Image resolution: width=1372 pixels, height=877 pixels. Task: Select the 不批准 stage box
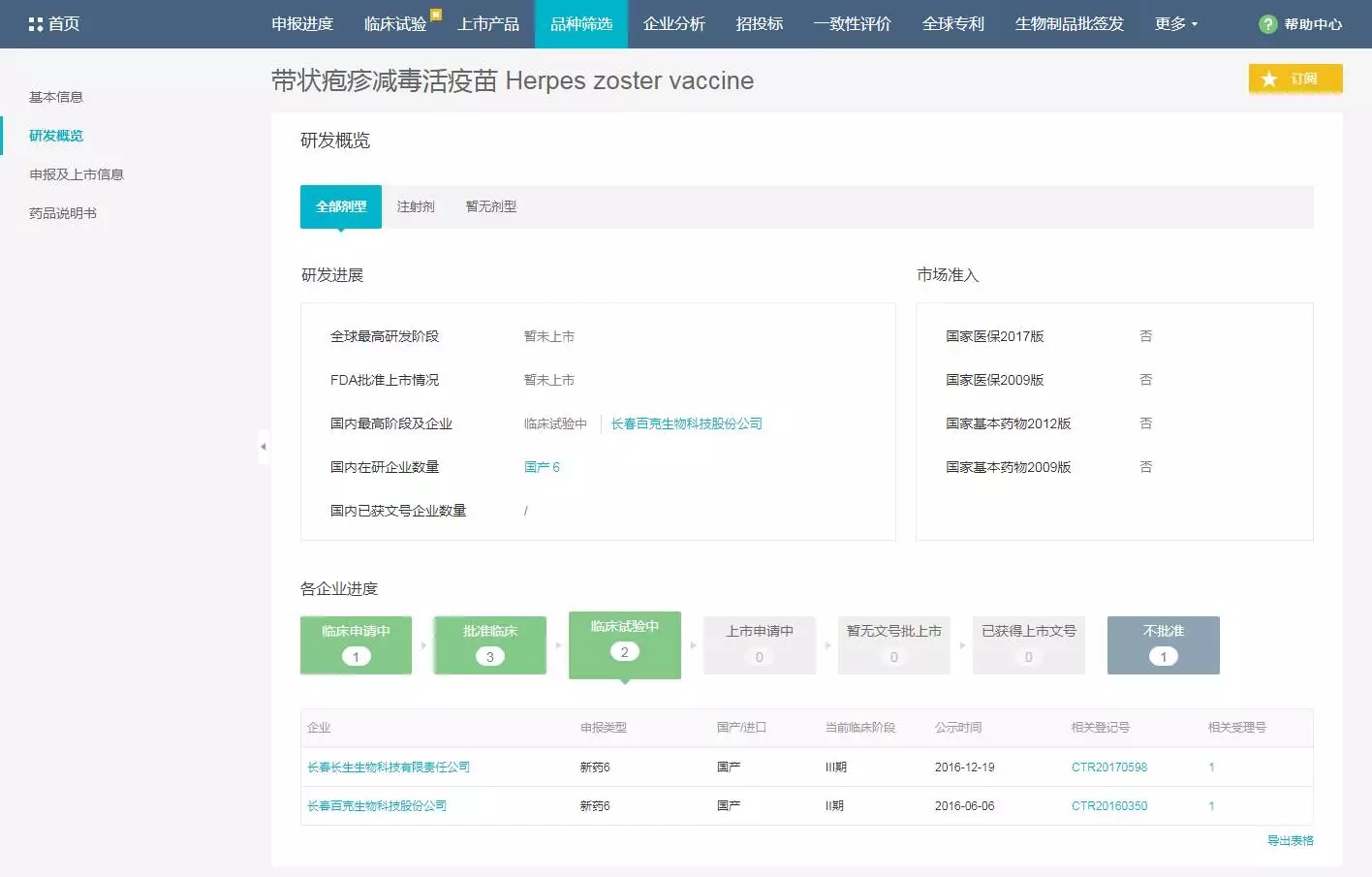tap(1163, 644)
